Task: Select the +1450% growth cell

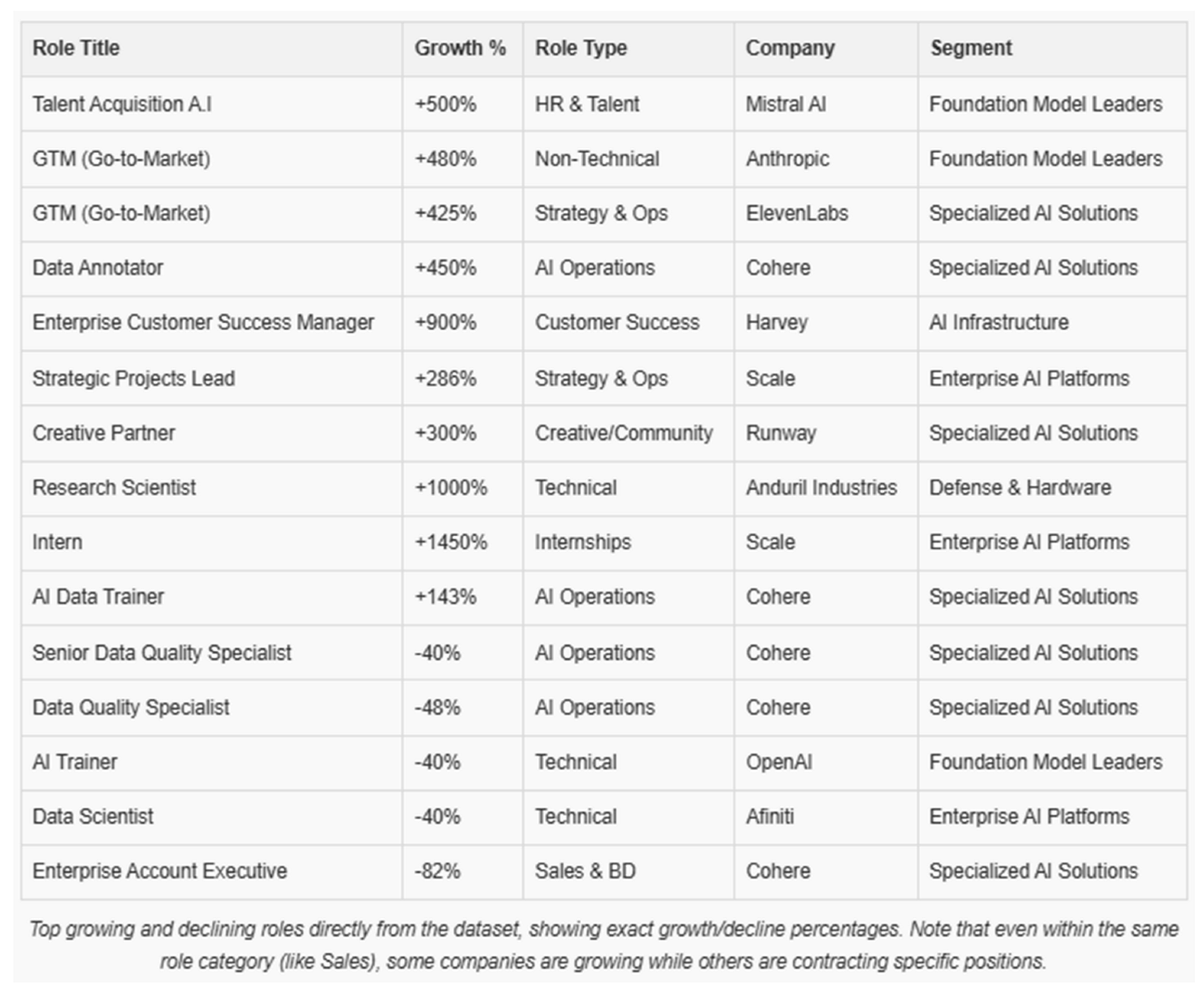Action: click(x=451, y=542)
